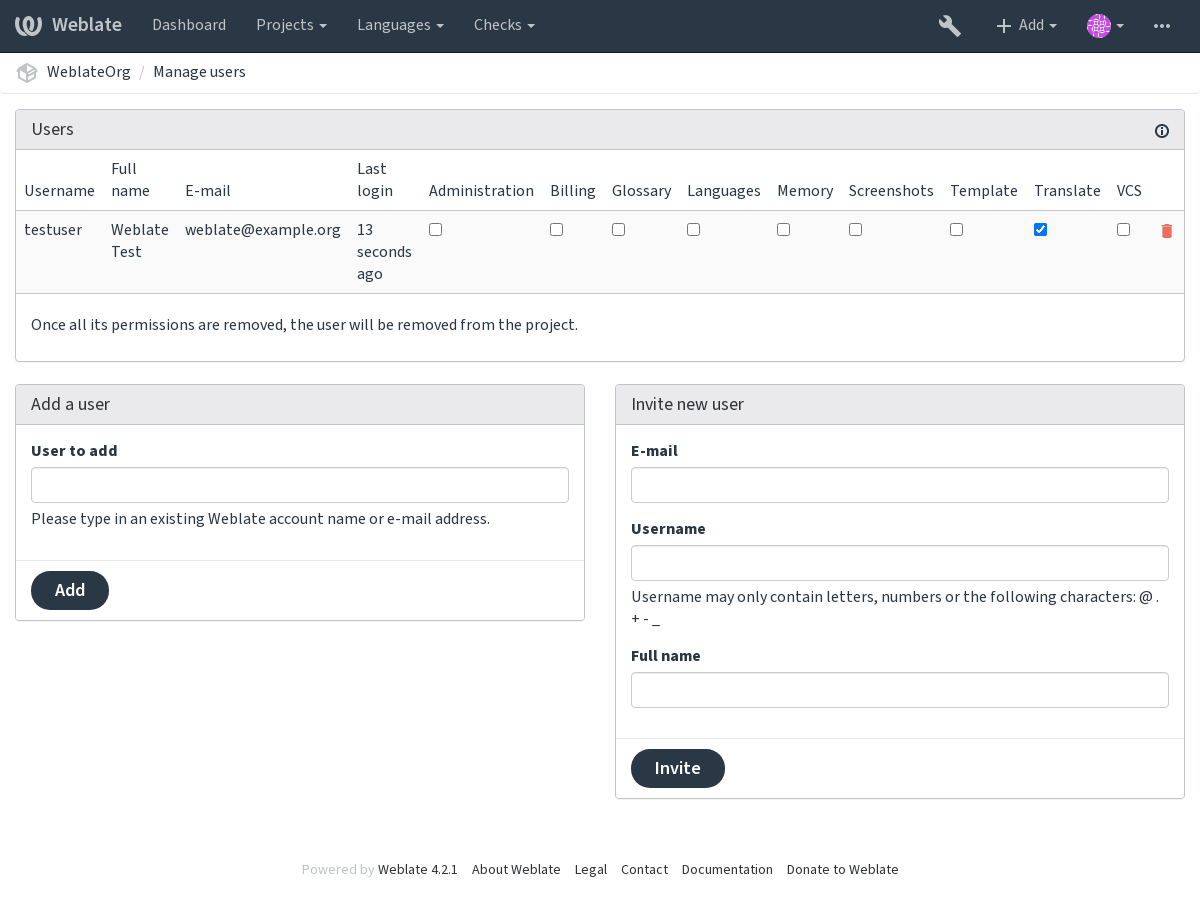
Task: Open Documentation footer link
Action: coord(727,869)
